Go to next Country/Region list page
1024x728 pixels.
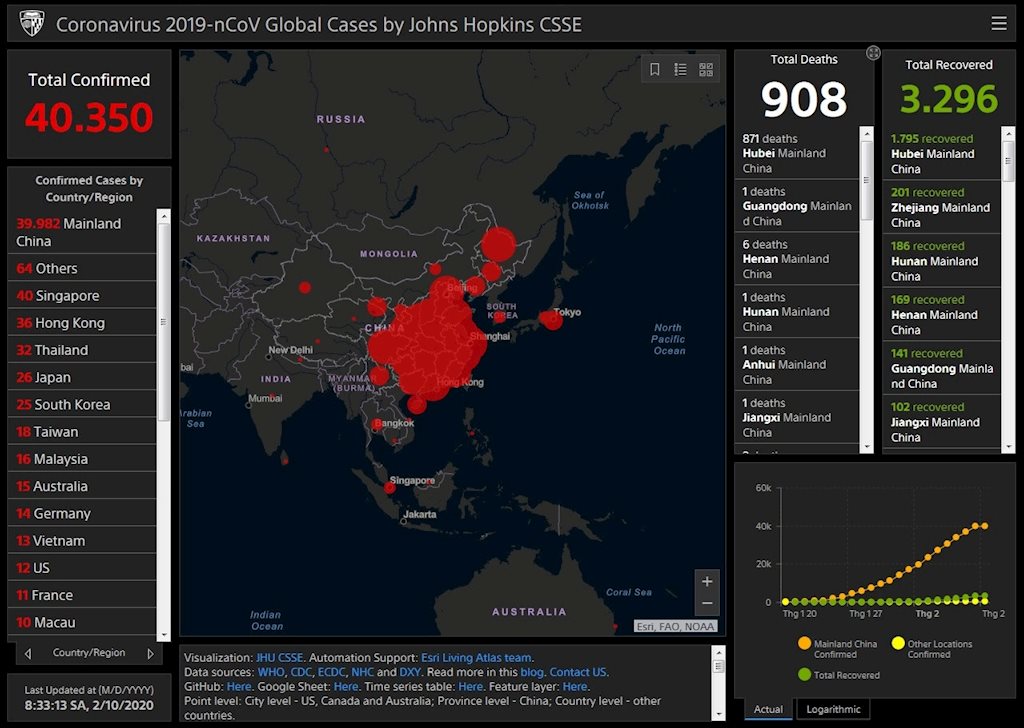[151, 654]
